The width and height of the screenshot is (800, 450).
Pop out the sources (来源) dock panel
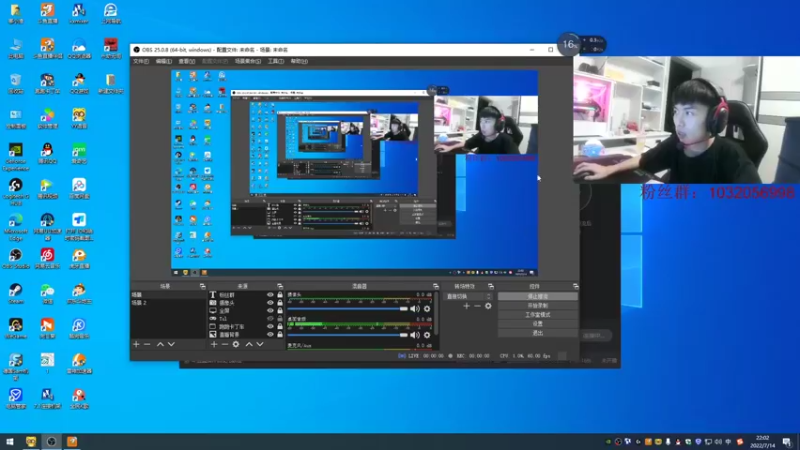click(x=280, y=286)
